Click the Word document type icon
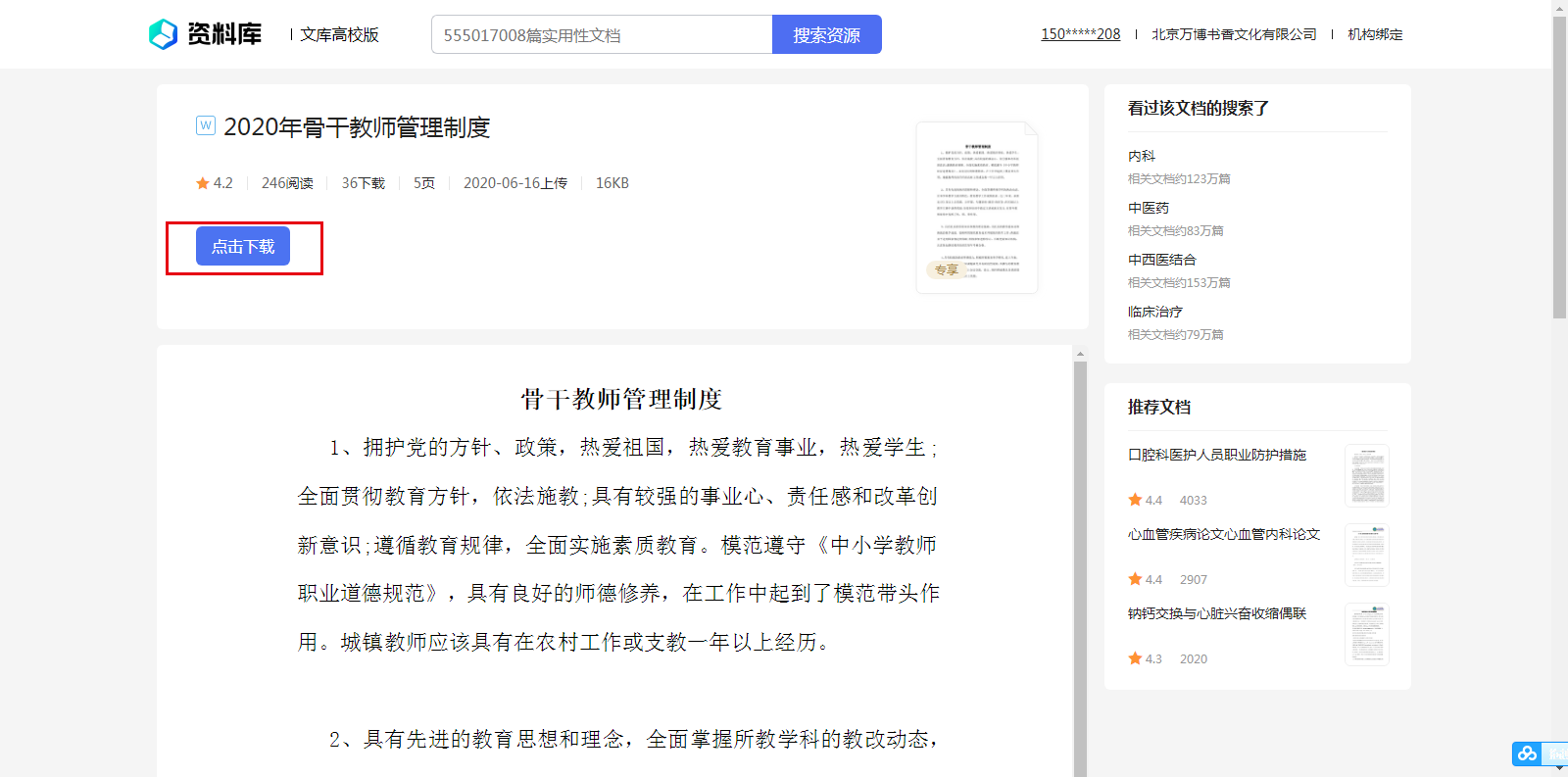Image resolution: width=1568 pixels, height=777 pixels. coord(206,125)
